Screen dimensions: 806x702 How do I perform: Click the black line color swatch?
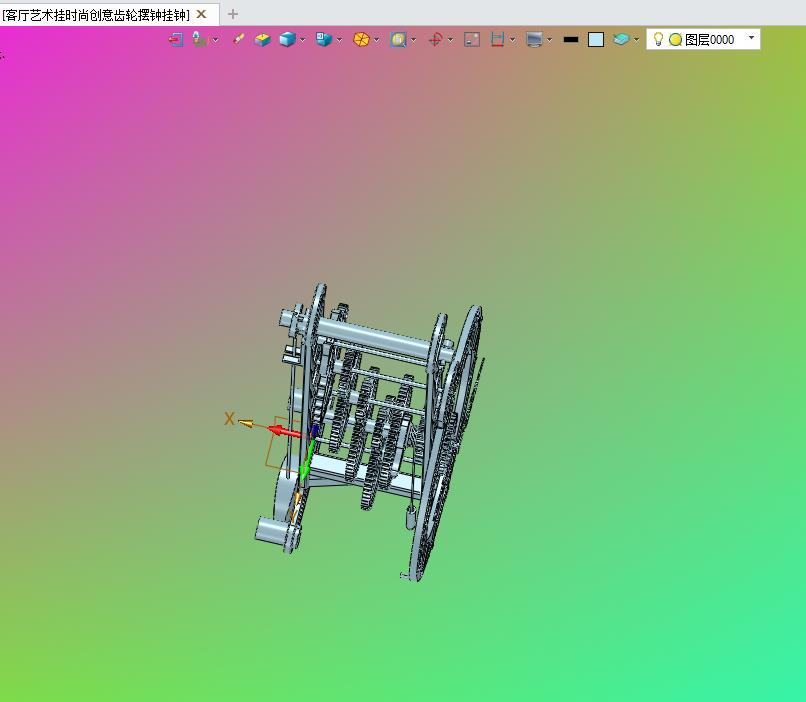tap(571, 40)
